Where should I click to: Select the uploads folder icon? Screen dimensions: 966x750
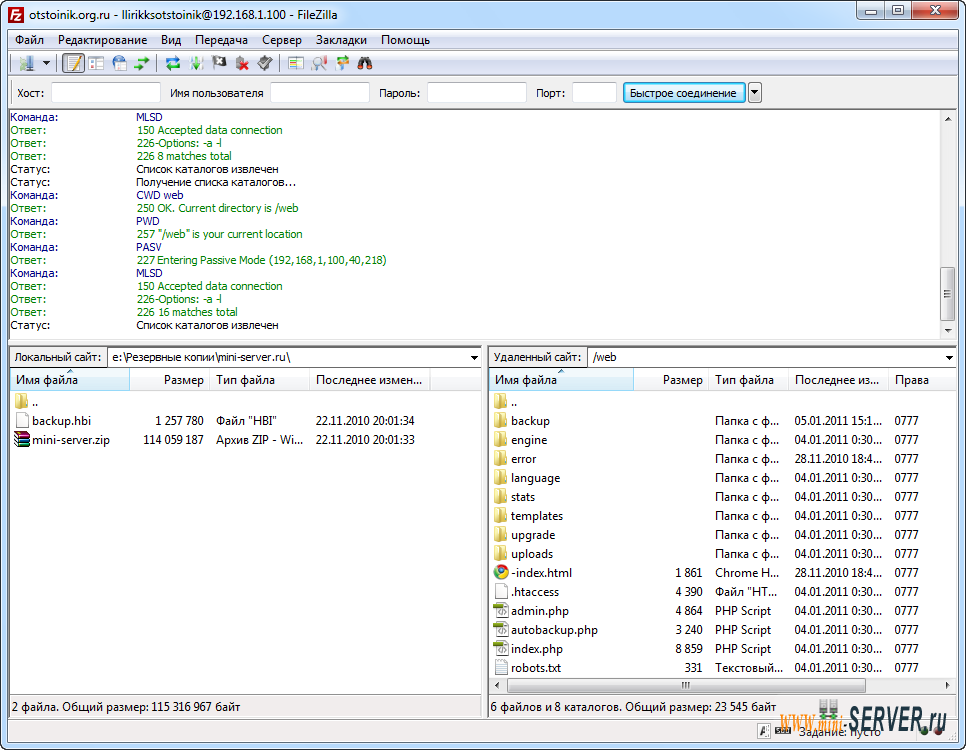(501, 553)
